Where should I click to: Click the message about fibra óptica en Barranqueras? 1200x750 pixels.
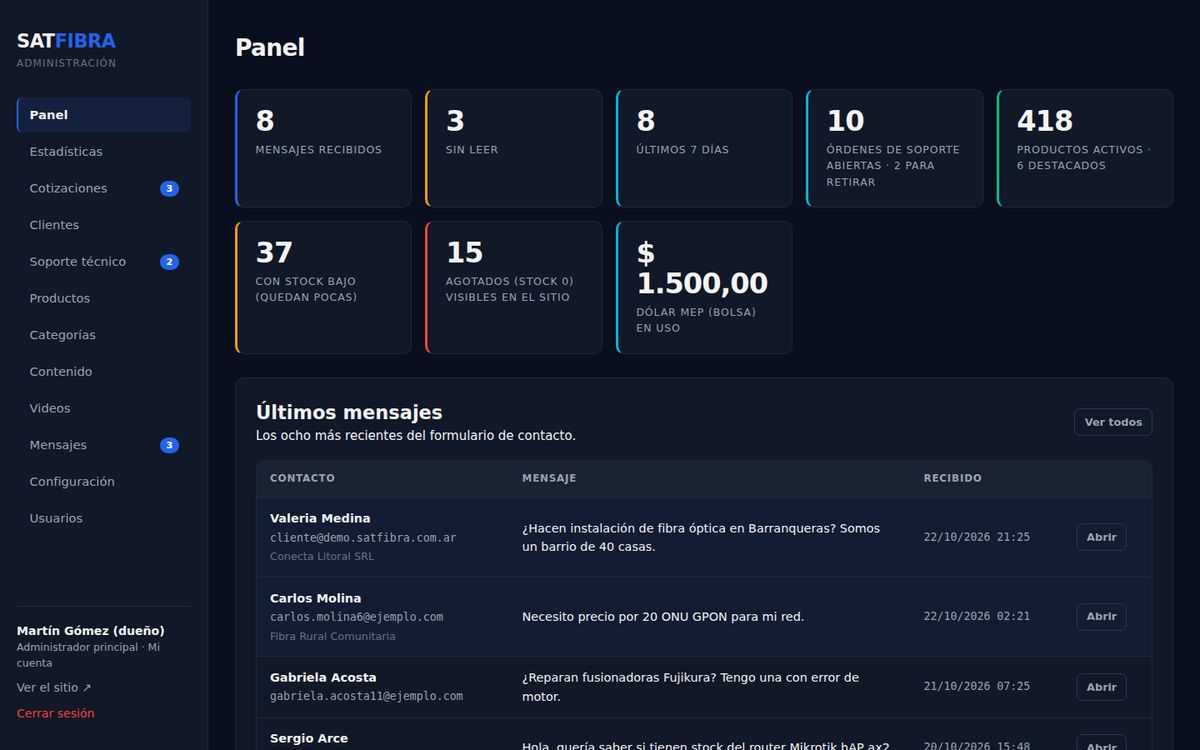(701, 537)
